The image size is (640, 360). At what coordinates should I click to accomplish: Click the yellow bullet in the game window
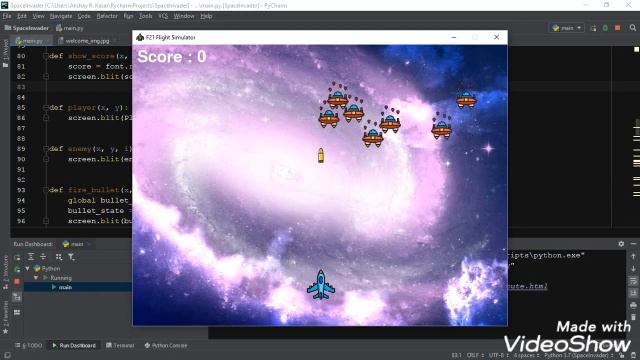321,156
